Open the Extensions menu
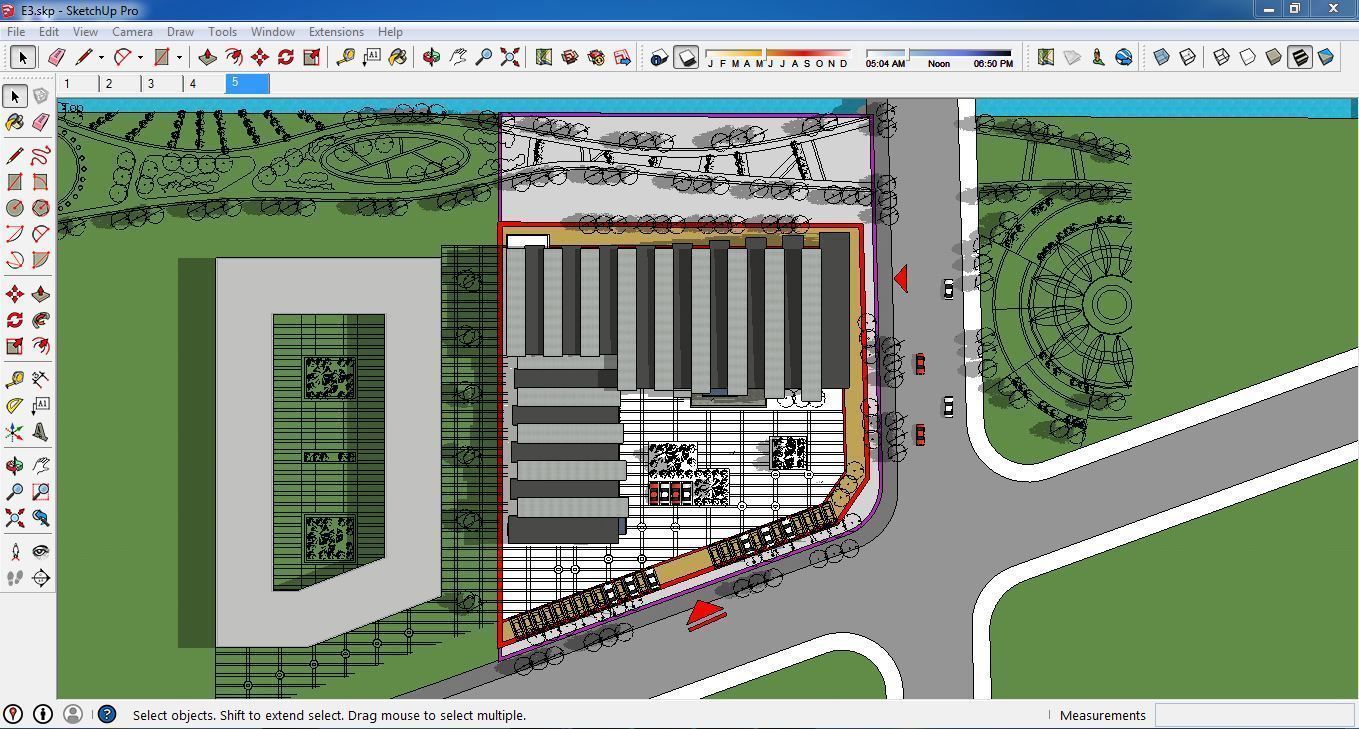This screenshot has width=1359, height=729. tap(336, 32)
